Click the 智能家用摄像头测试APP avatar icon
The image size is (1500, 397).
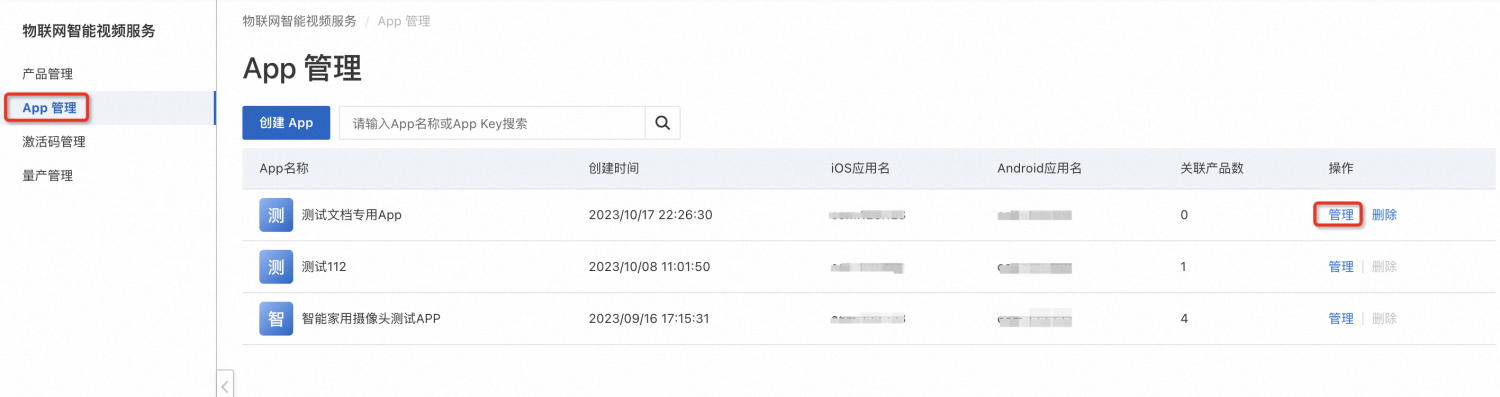(276, 319)
